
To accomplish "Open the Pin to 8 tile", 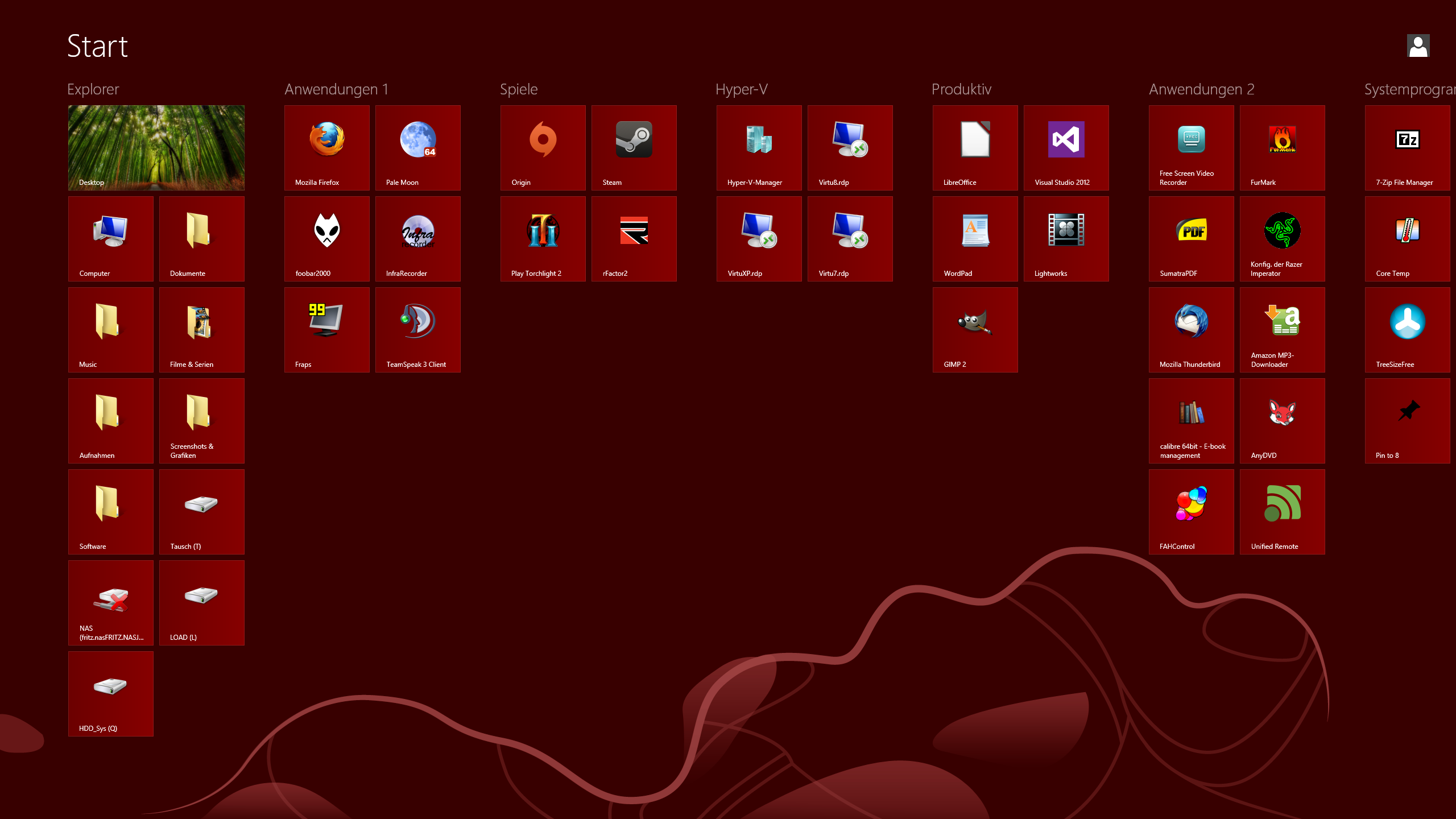I will [1408, 421].
